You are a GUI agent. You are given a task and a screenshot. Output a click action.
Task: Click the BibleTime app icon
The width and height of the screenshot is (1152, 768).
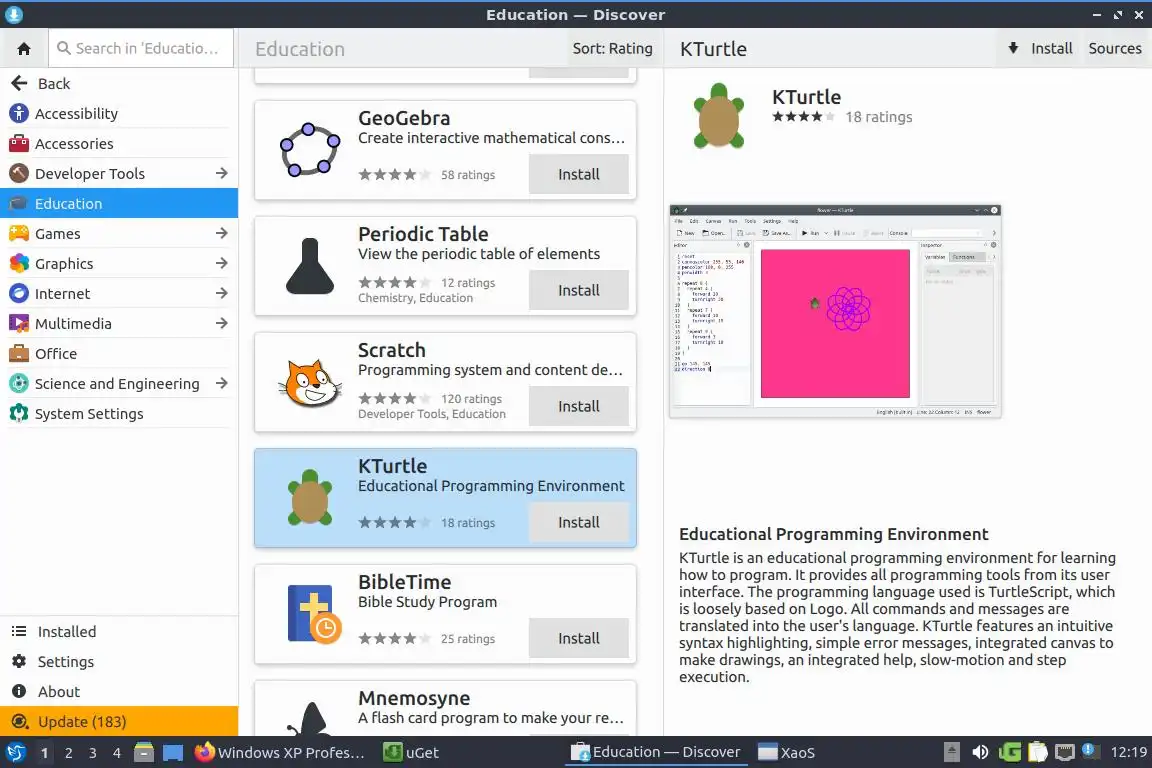pyautogui.click(x=314, y=614)
